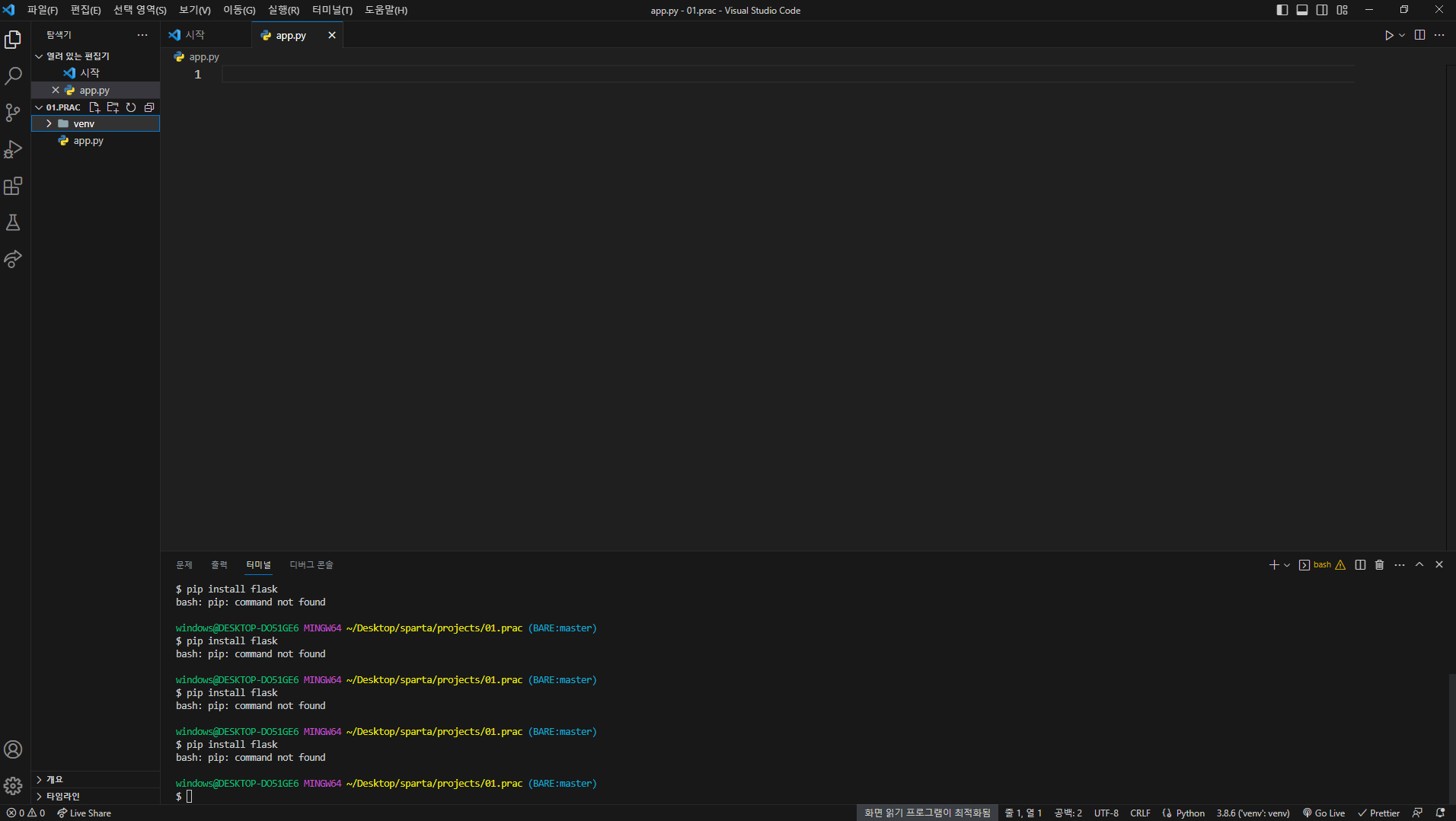The height and width of the screenshot is (821, 1456).
Task: Open the feedback icon in status bar
Action: click(1417, 813)
